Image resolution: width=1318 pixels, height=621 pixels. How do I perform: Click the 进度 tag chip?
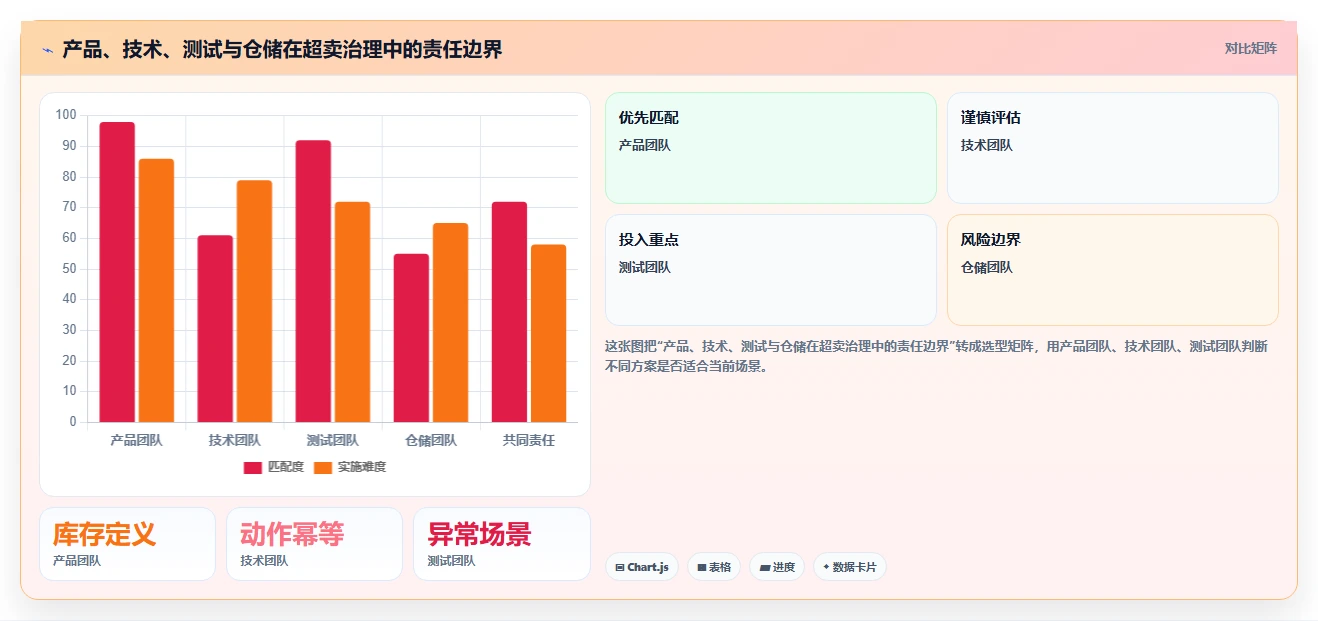tap(777, 567)
